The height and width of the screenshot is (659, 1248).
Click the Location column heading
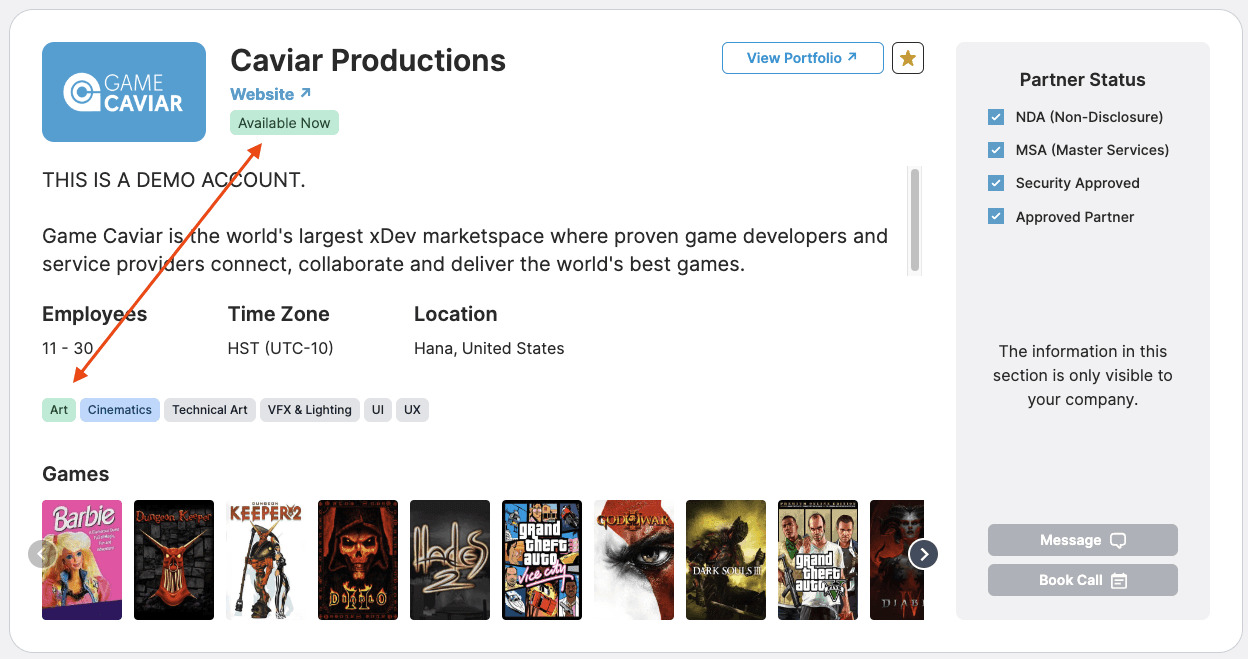[456, 314]
